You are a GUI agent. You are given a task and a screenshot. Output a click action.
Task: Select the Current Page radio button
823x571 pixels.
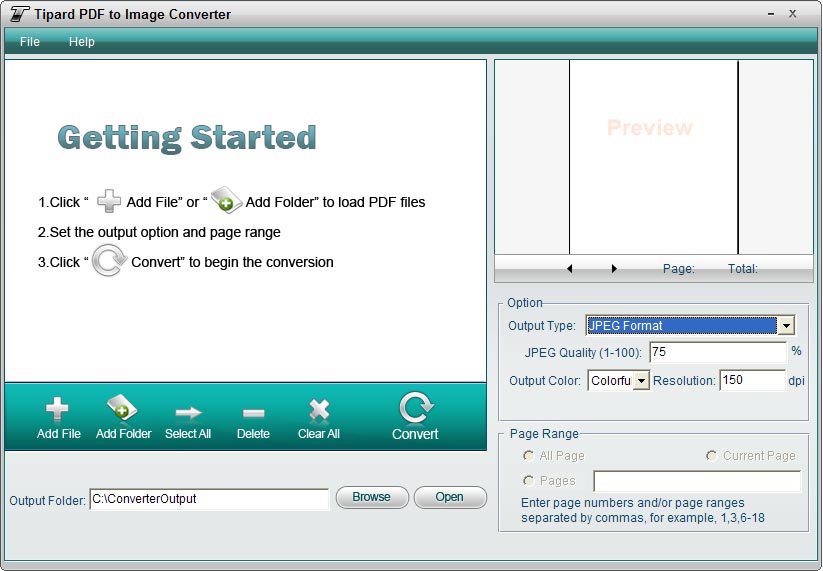click(x=711, y=456)
